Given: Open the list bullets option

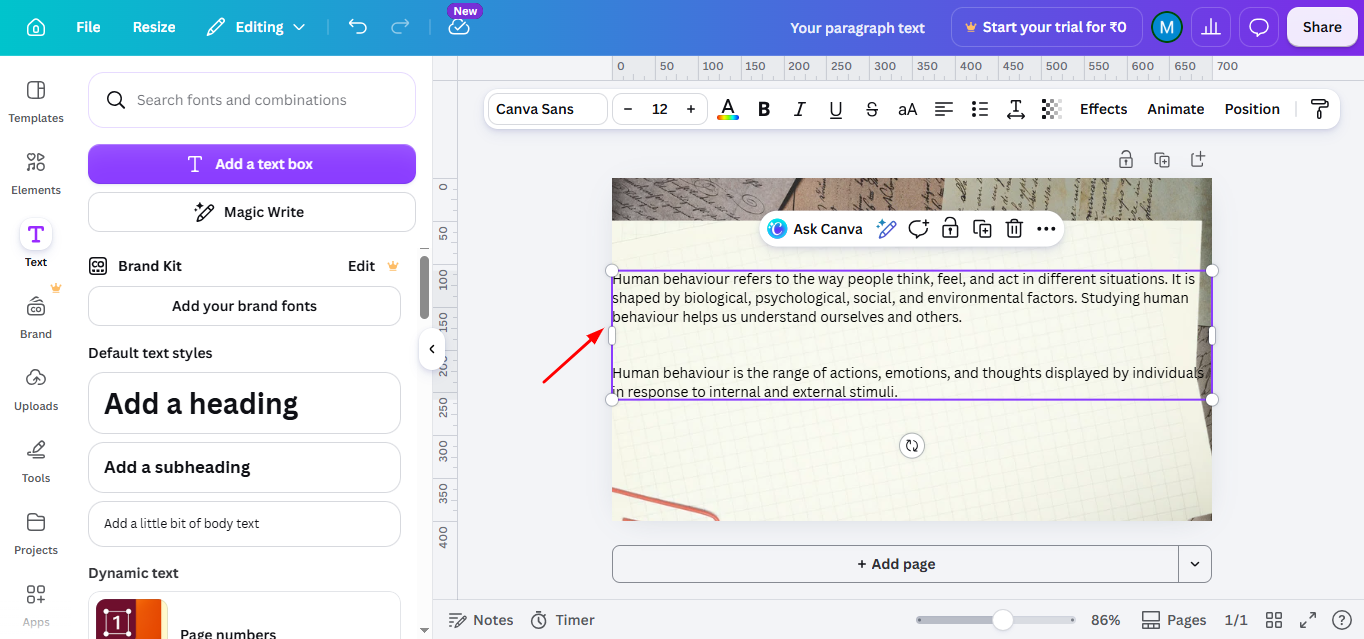Looking at the screenshot, I should pyautogui.click(x=980, y=109).
